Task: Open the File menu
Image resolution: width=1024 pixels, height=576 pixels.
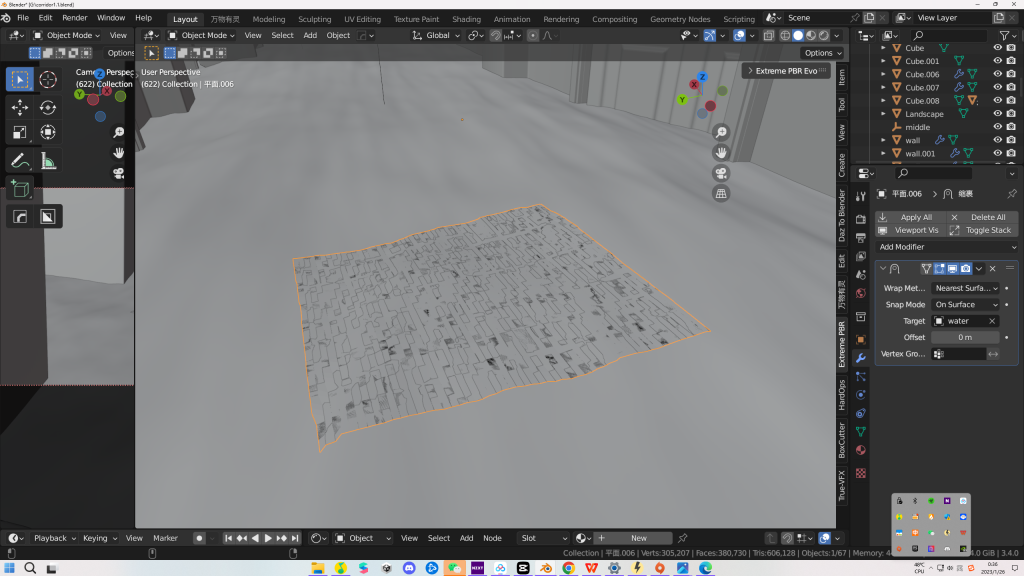Action: click(x=23, y=18)
